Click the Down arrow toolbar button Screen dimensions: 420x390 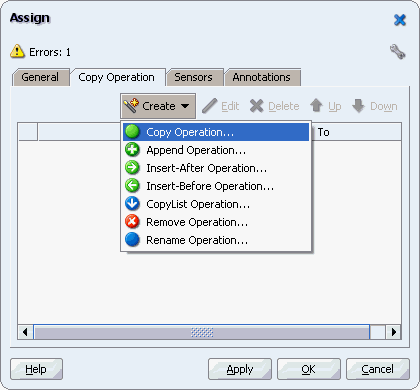(375, 106)
